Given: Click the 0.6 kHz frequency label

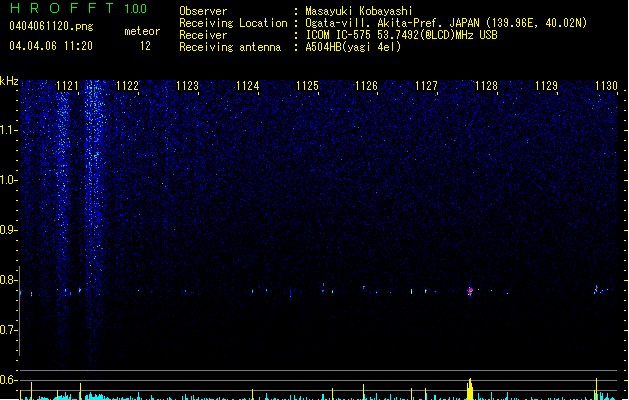Looking at the screenshot, I should pos(9,380).
